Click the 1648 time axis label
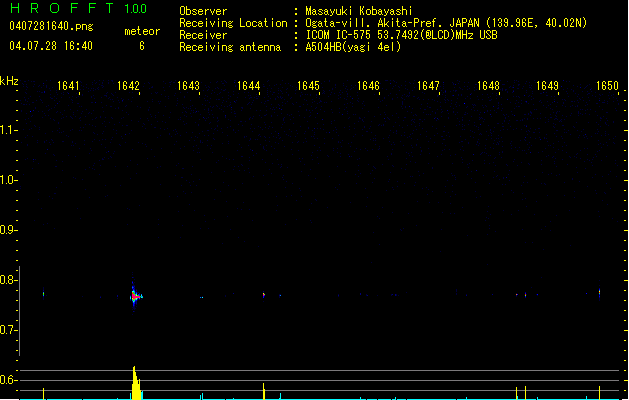The image size is (629, 400). [488, 86]
